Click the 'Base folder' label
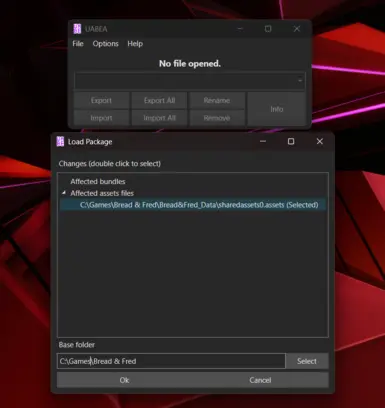 tap(77, 345)
